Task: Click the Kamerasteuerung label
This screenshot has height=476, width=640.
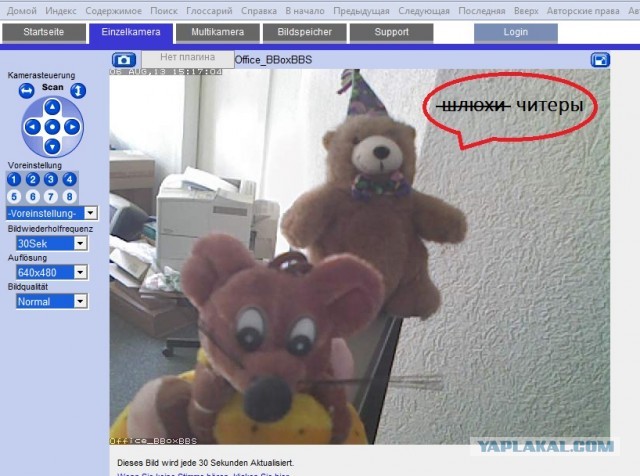Action: 41,76
